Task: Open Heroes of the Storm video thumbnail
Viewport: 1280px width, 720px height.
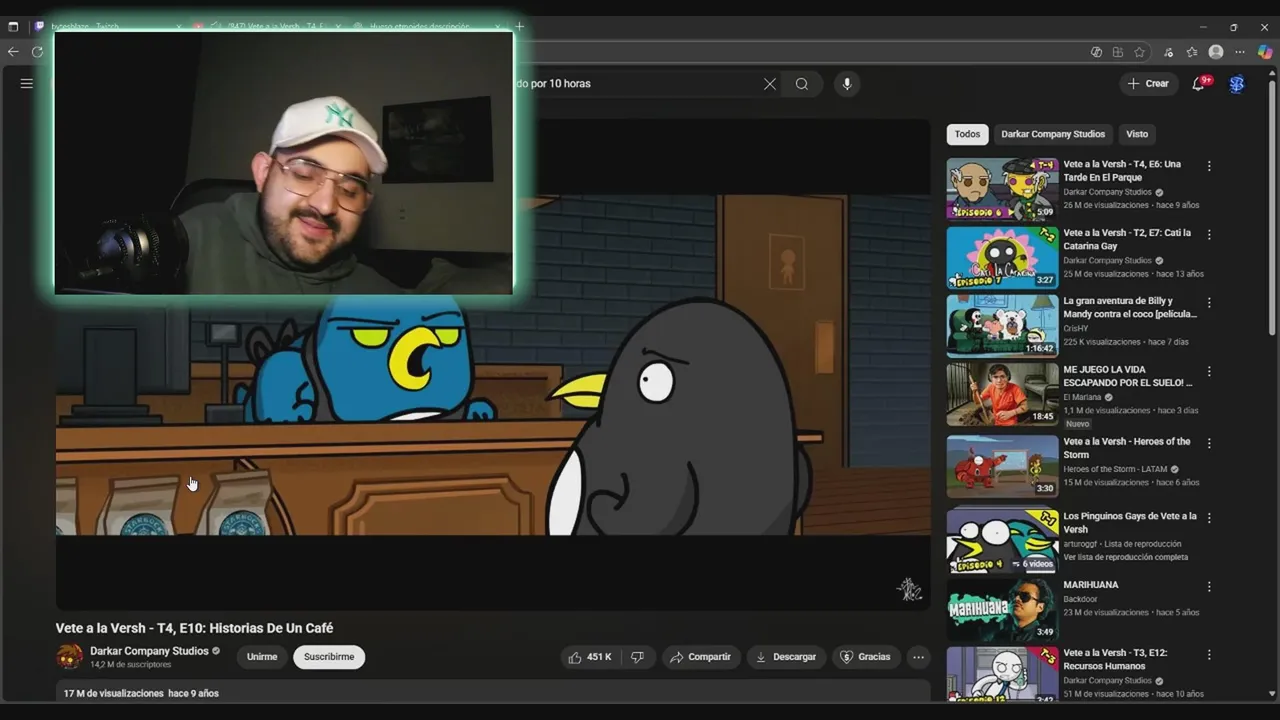Action: (1002, 465)
